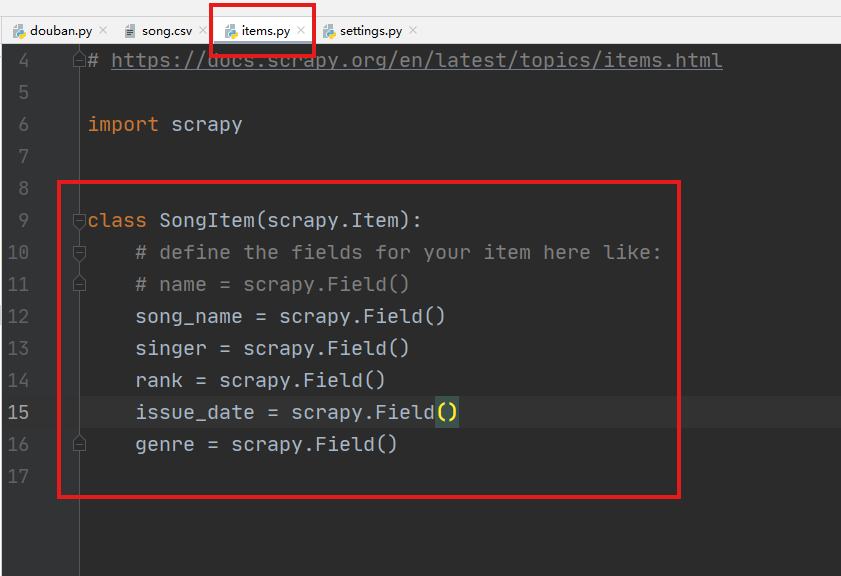The height and width of the screenshot is (576, 841).
Task: Close the settings.py editor tab
Action: [414, 31]
